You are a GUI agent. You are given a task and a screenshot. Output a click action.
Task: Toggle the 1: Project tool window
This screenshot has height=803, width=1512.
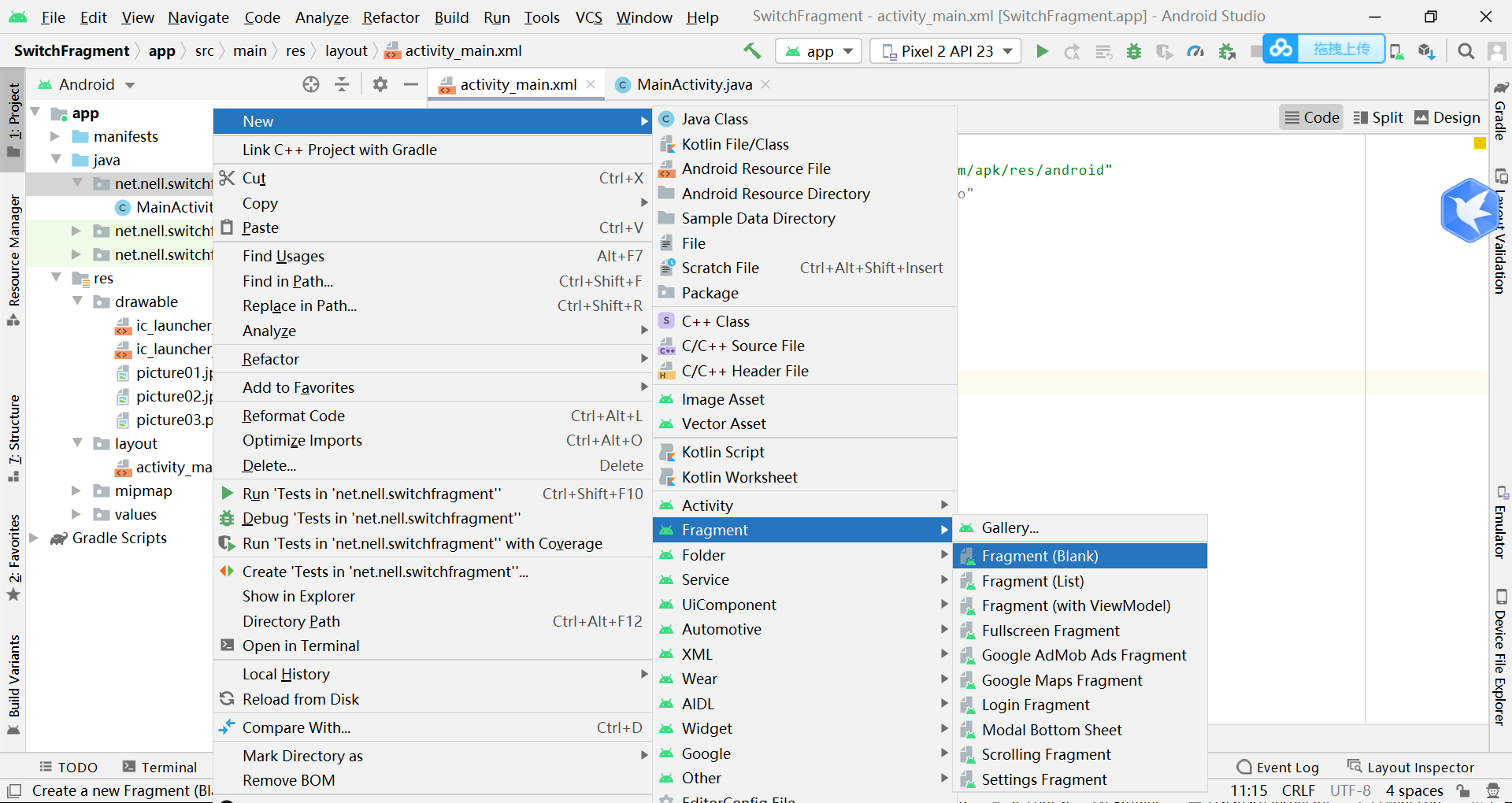13,120
